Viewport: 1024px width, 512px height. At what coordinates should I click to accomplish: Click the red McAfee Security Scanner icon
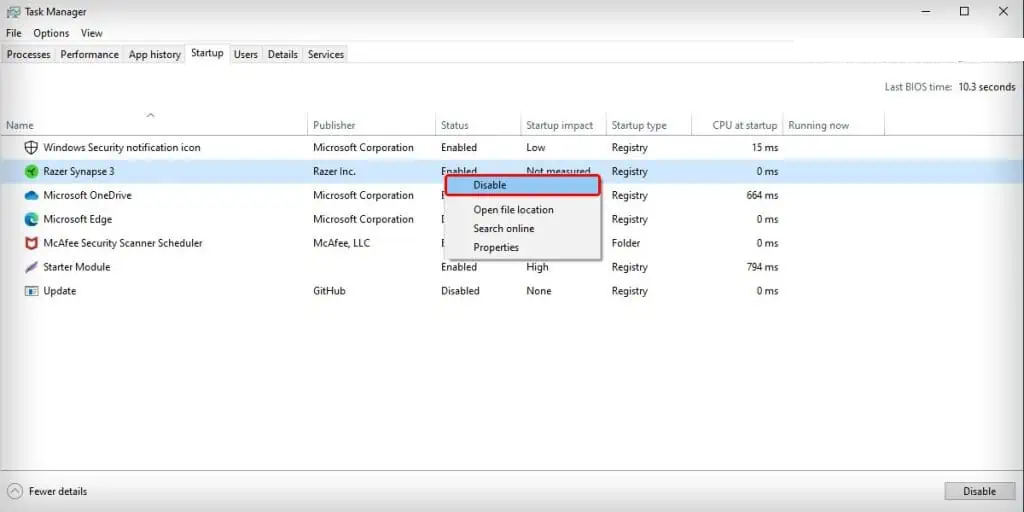[x=31, y=244]
